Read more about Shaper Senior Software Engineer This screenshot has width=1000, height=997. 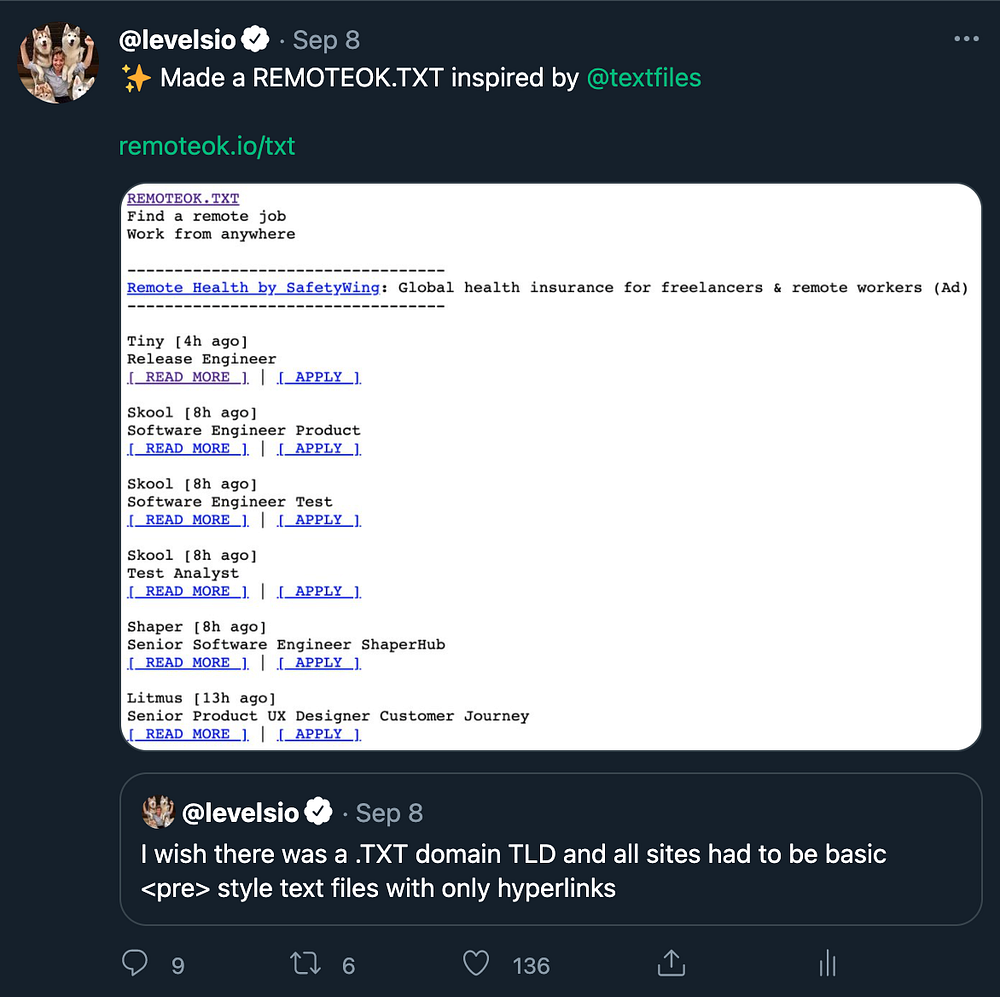[x=188, y=663]
